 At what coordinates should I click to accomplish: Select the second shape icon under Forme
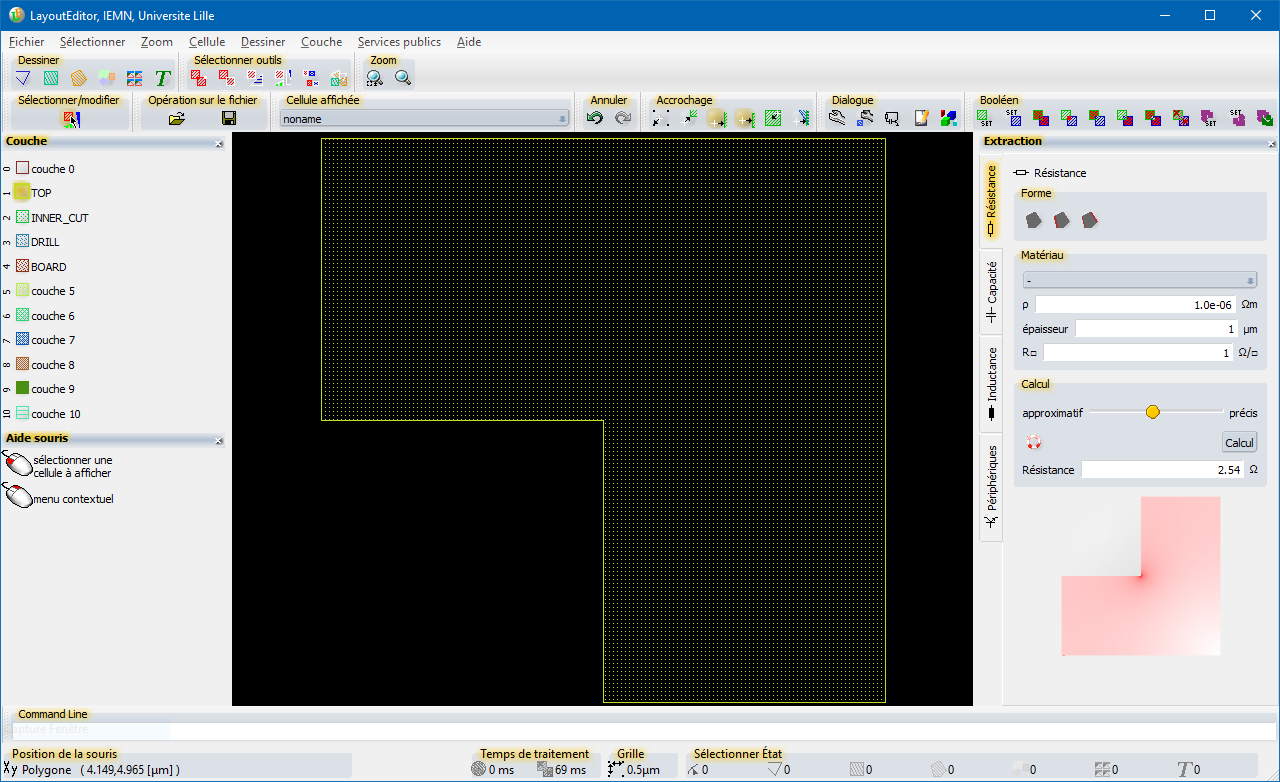pyautogui.click(x=1062, y=219)
